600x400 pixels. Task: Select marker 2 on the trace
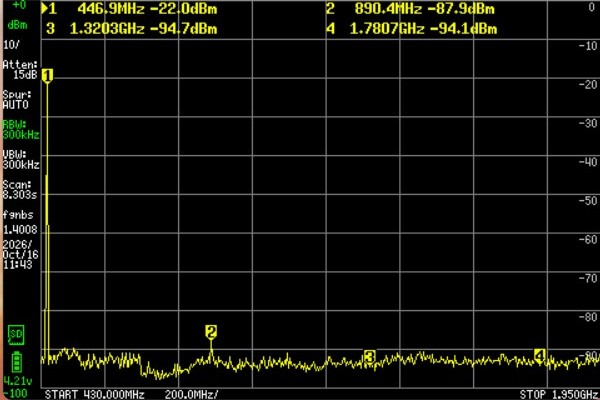coord(211,332)
